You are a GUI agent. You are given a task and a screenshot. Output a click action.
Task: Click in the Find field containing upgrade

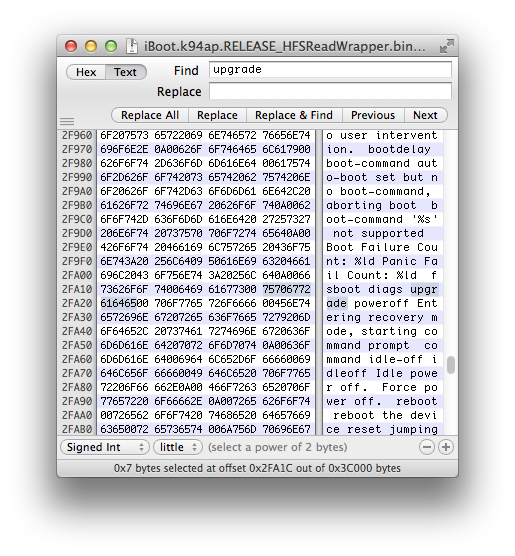330,70
